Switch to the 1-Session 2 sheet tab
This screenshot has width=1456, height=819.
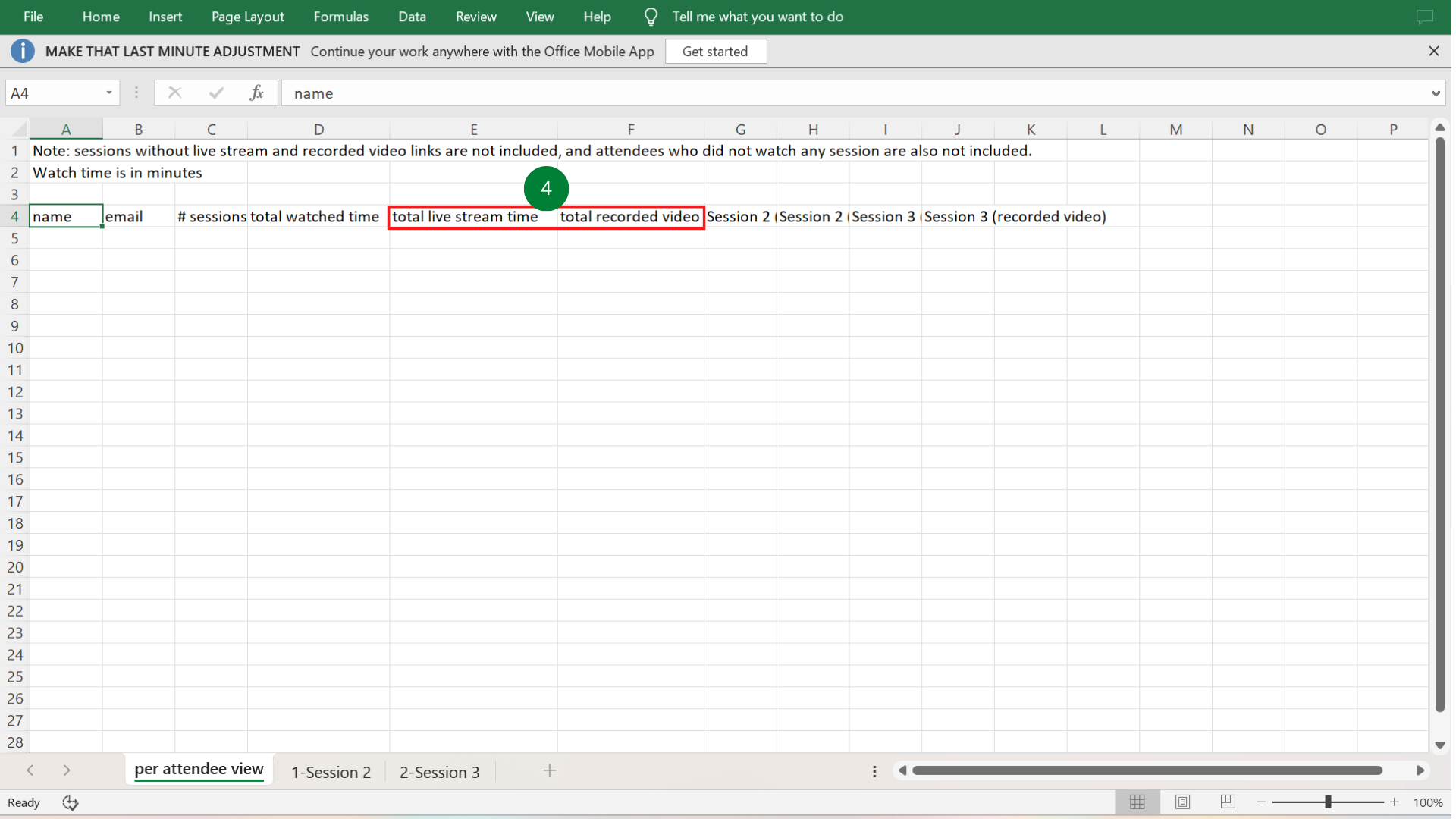(331, 771)
